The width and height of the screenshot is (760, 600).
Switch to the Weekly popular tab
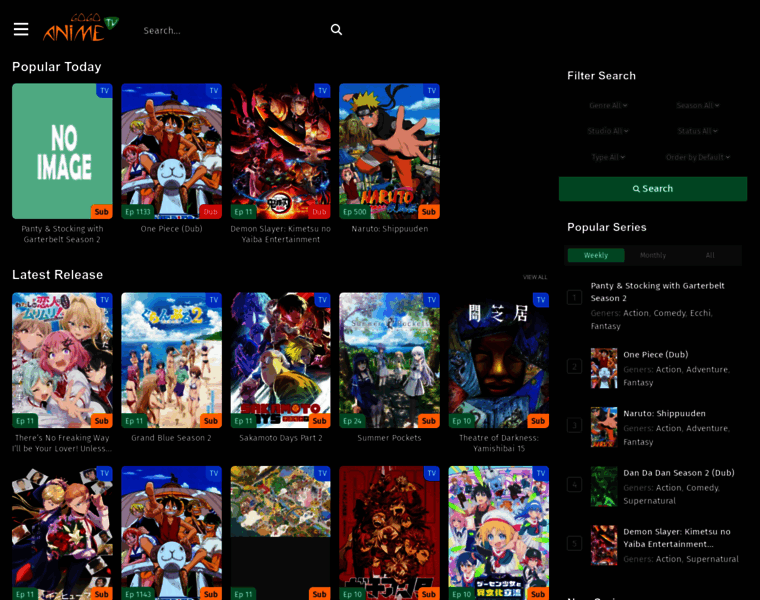(596, 255)
